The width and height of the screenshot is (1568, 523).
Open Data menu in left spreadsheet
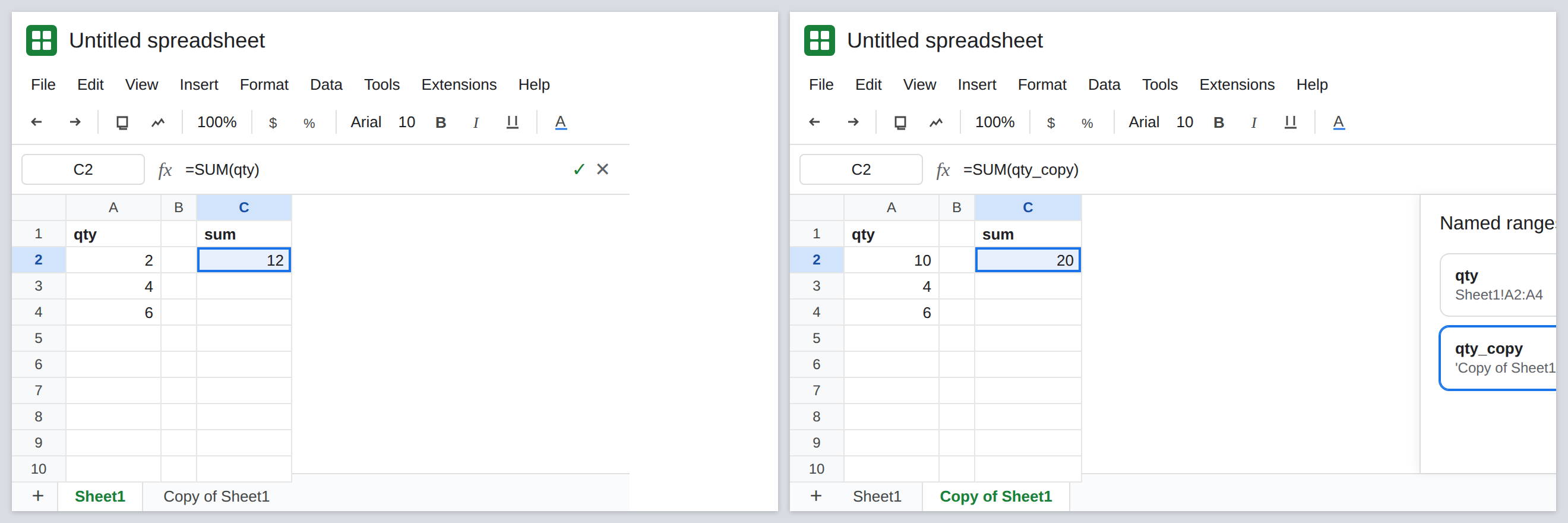(325, 84)
